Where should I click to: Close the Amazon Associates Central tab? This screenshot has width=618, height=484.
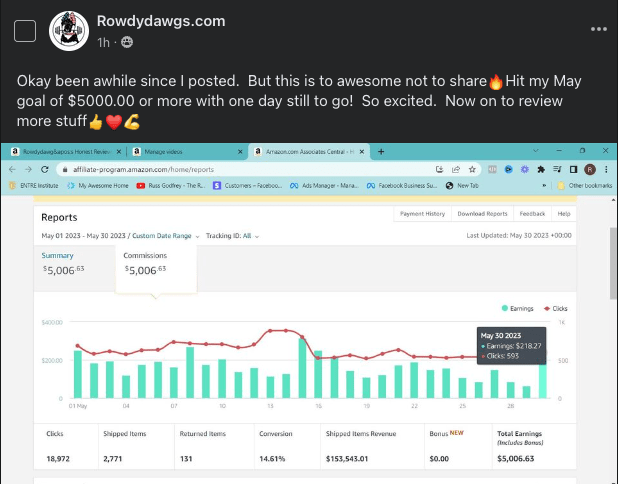(x=362, y=152)
